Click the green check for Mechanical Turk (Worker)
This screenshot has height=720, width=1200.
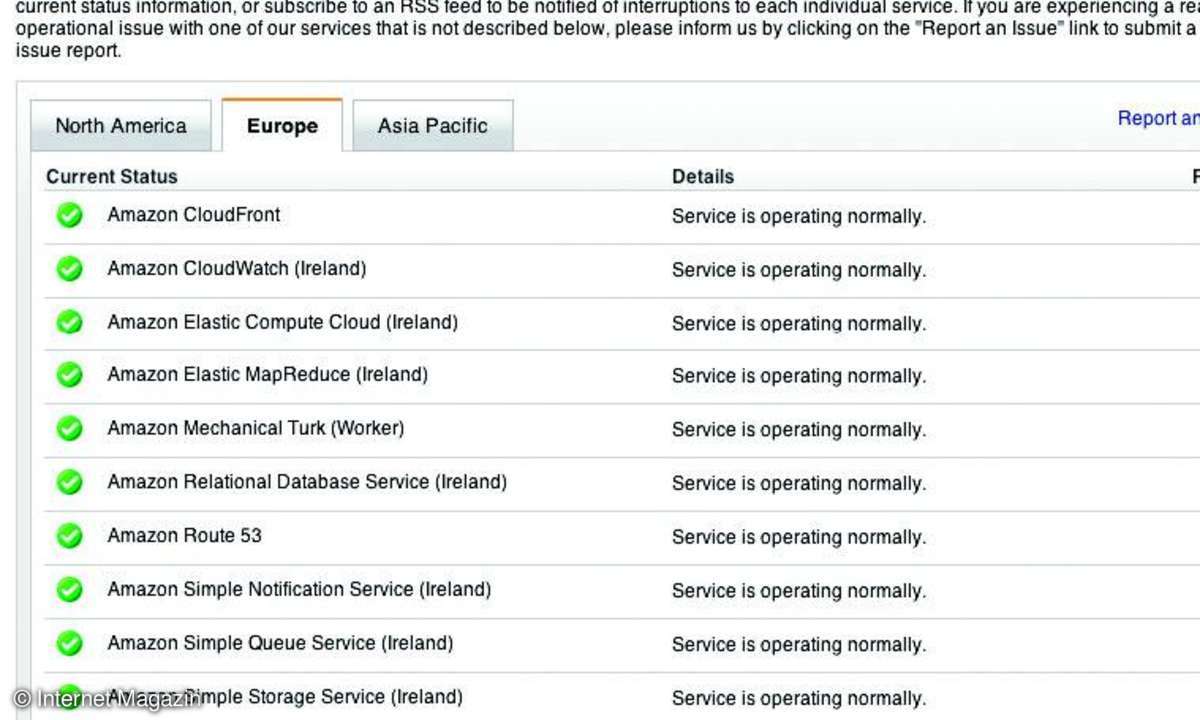coord(69,428)
